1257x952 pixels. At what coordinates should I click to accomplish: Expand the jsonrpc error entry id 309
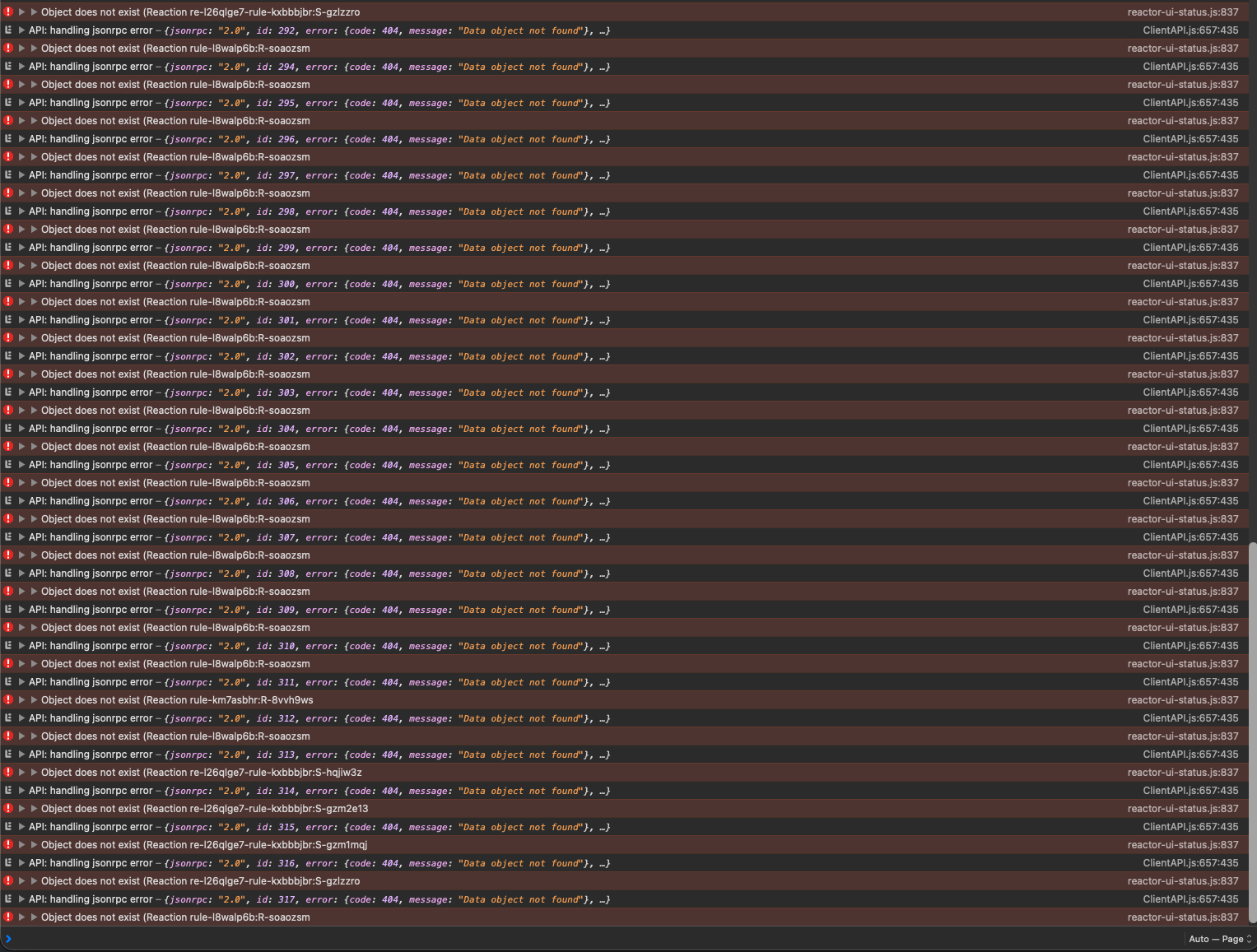click(21, 610)
